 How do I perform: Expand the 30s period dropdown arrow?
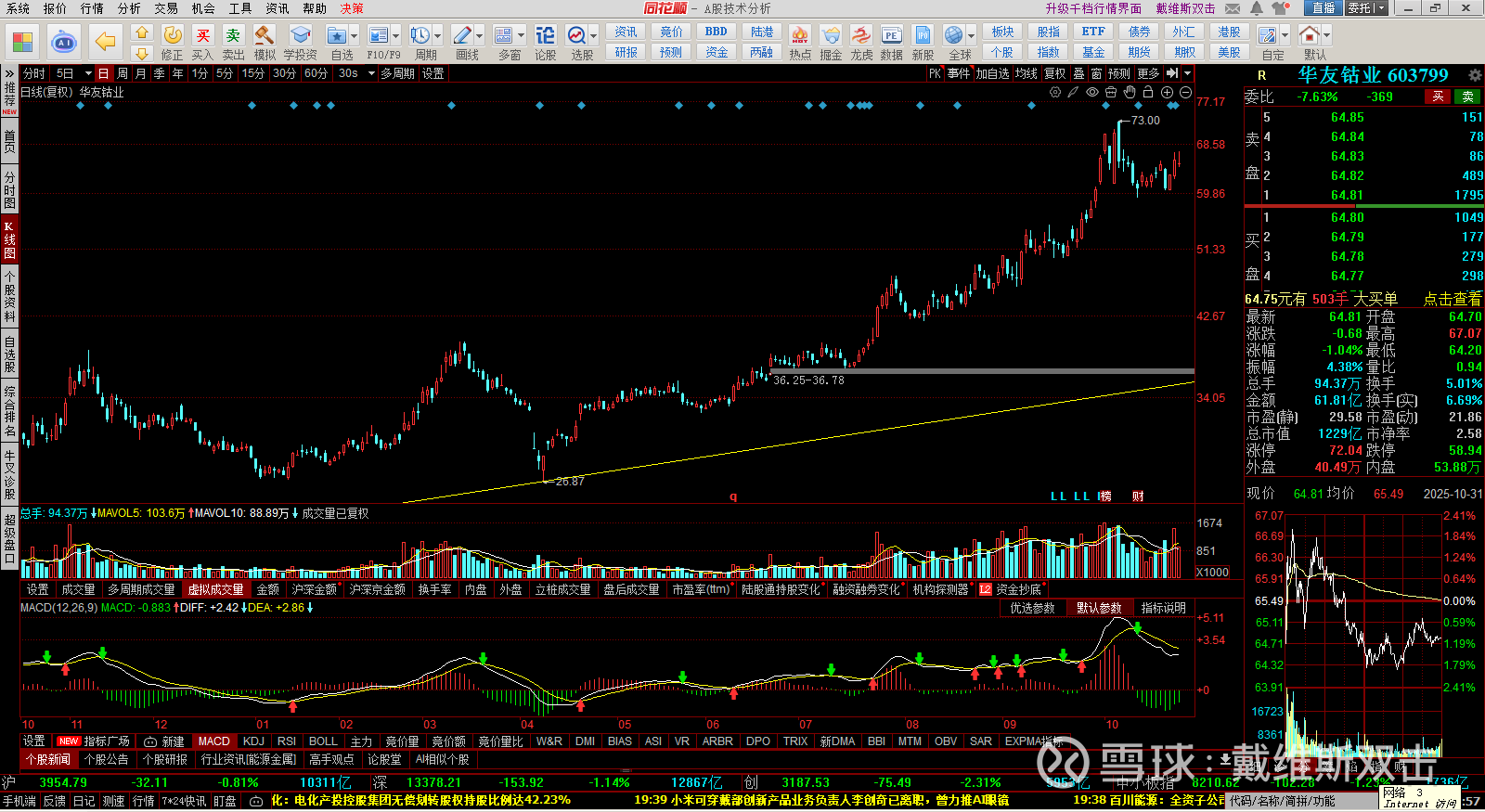371,73
